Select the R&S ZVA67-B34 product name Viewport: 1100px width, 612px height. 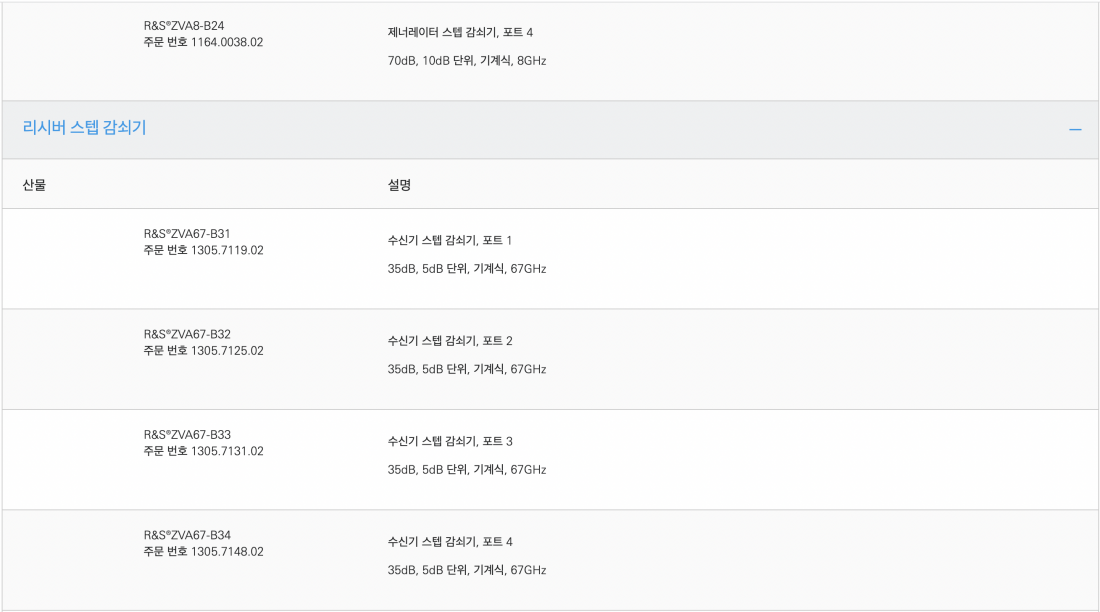pos(187,535)
